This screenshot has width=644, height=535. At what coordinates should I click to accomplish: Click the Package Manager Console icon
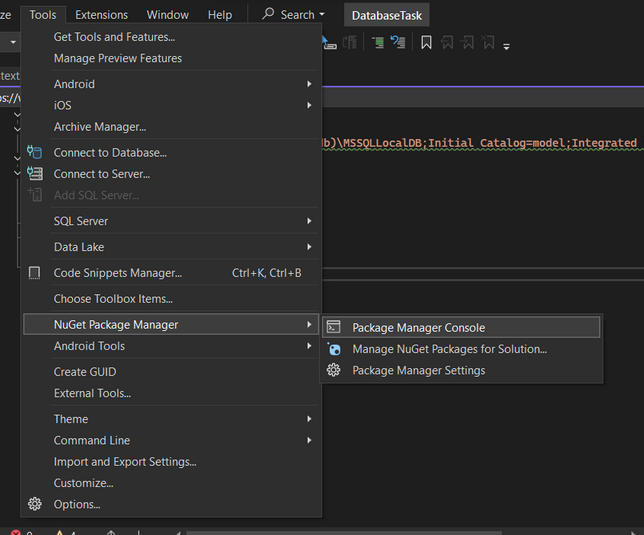tap(334, 327)
